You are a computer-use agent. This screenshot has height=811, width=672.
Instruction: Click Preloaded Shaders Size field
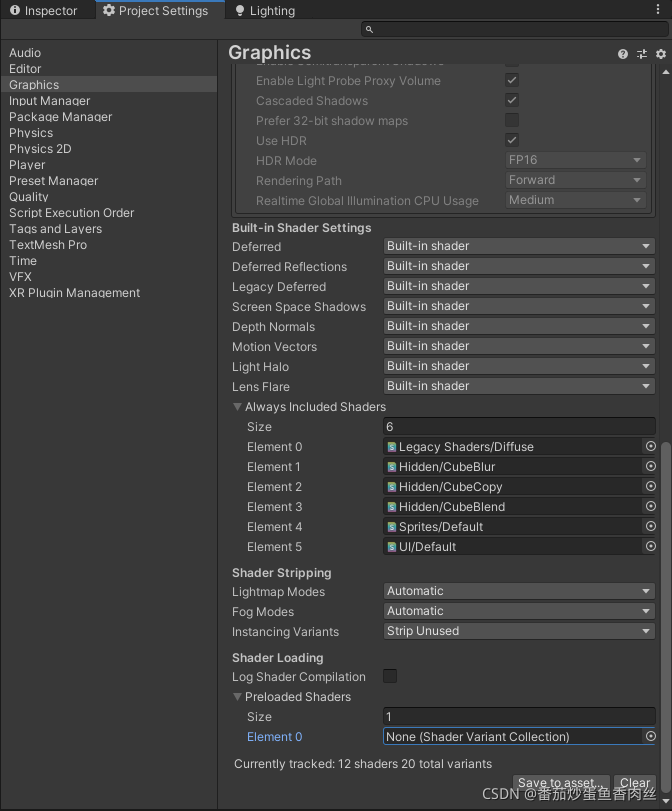coord(519,717)
